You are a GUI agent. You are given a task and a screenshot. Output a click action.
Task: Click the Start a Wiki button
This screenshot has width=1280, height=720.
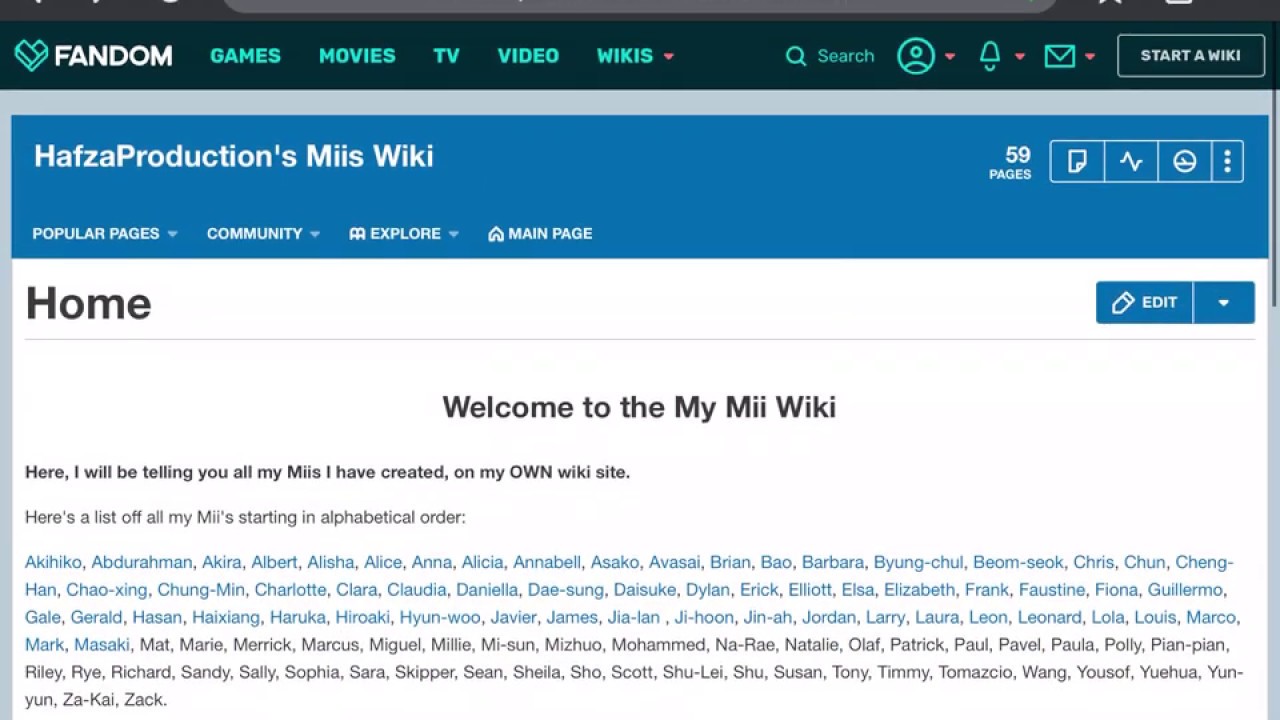click(1191, 56)
